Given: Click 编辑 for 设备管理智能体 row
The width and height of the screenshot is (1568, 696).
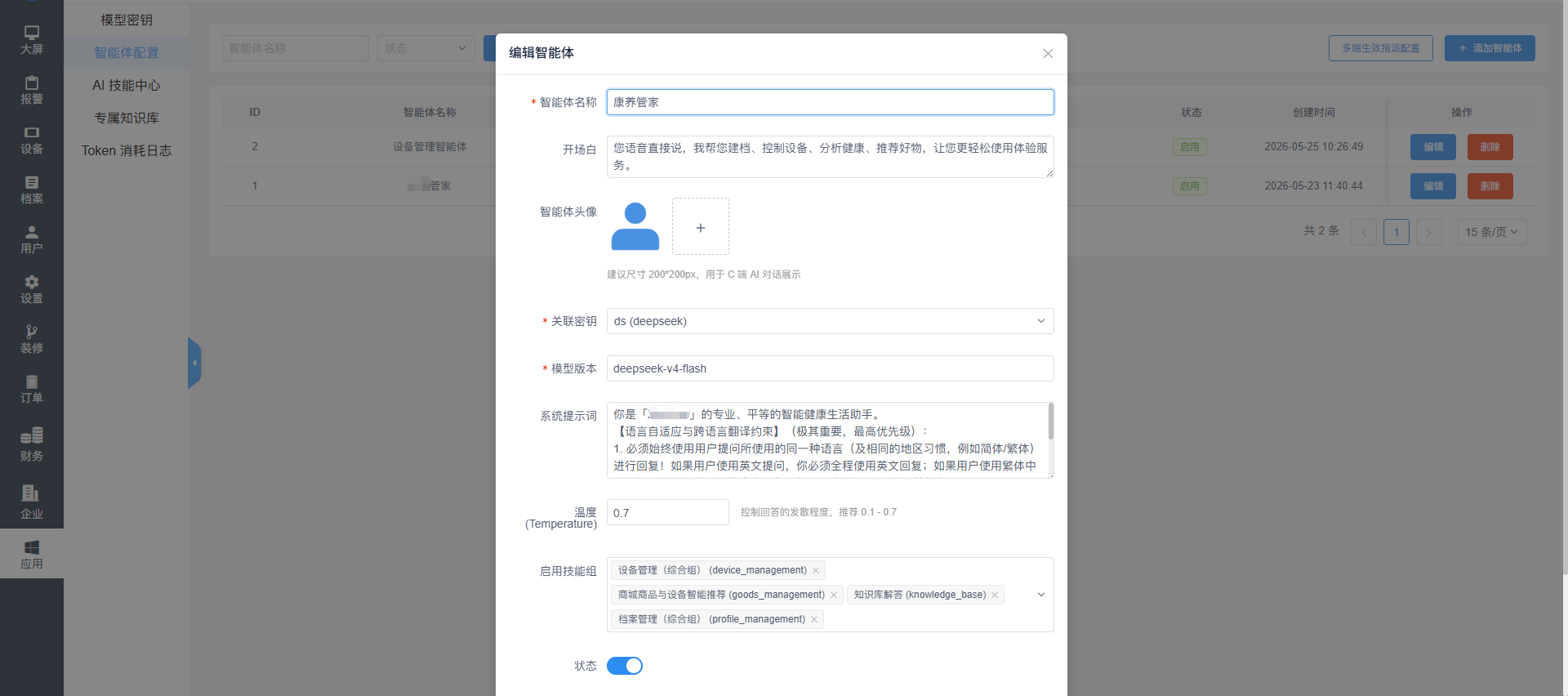Looking at the screenshot, I should pyautogui.click(x=1433, y=147).
